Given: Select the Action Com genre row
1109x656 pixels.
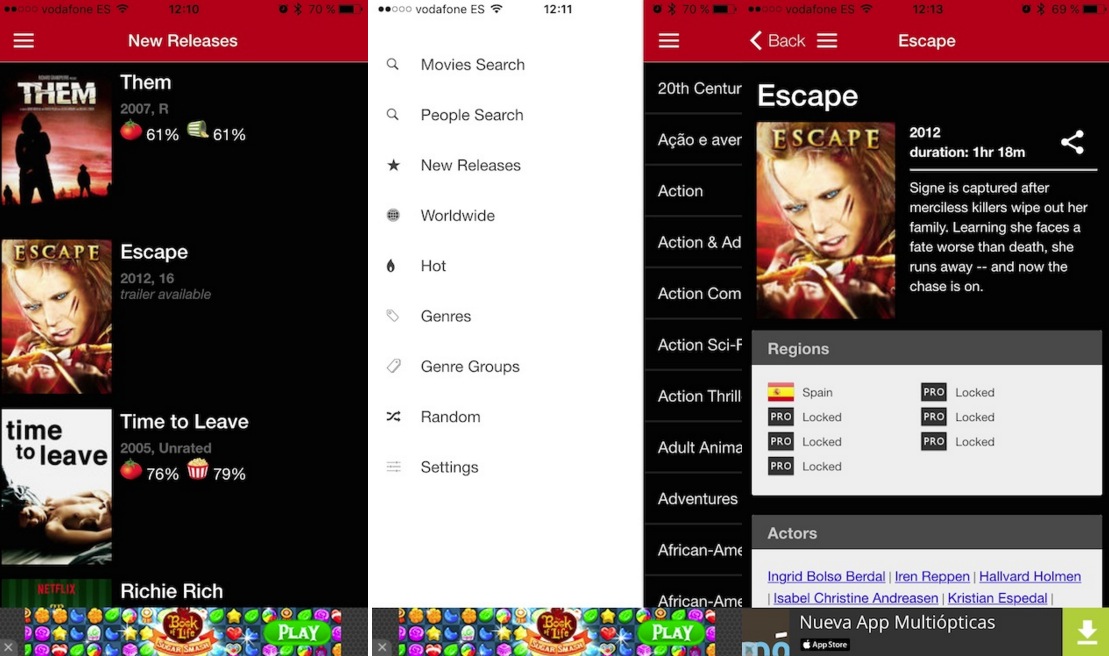Looking at the screenshot, I should (x=694, y=293).
